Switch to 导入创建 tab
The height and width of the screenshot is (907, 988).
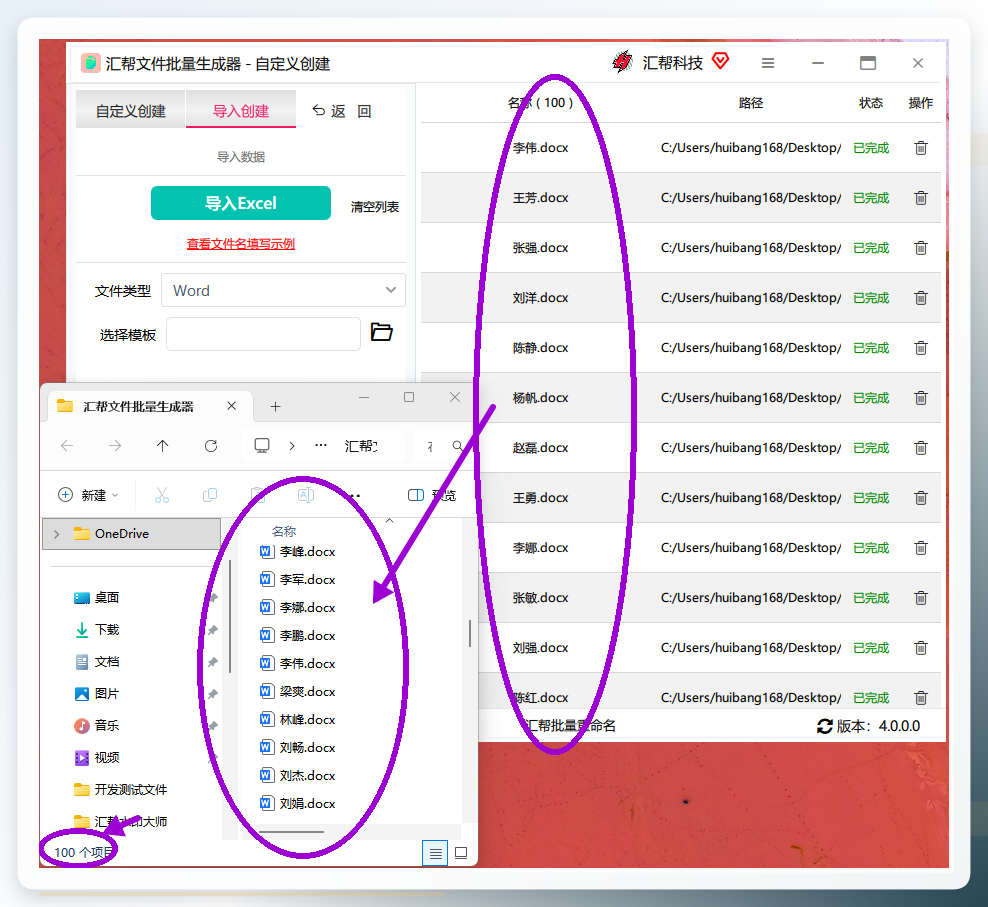(x=241, y=111)
